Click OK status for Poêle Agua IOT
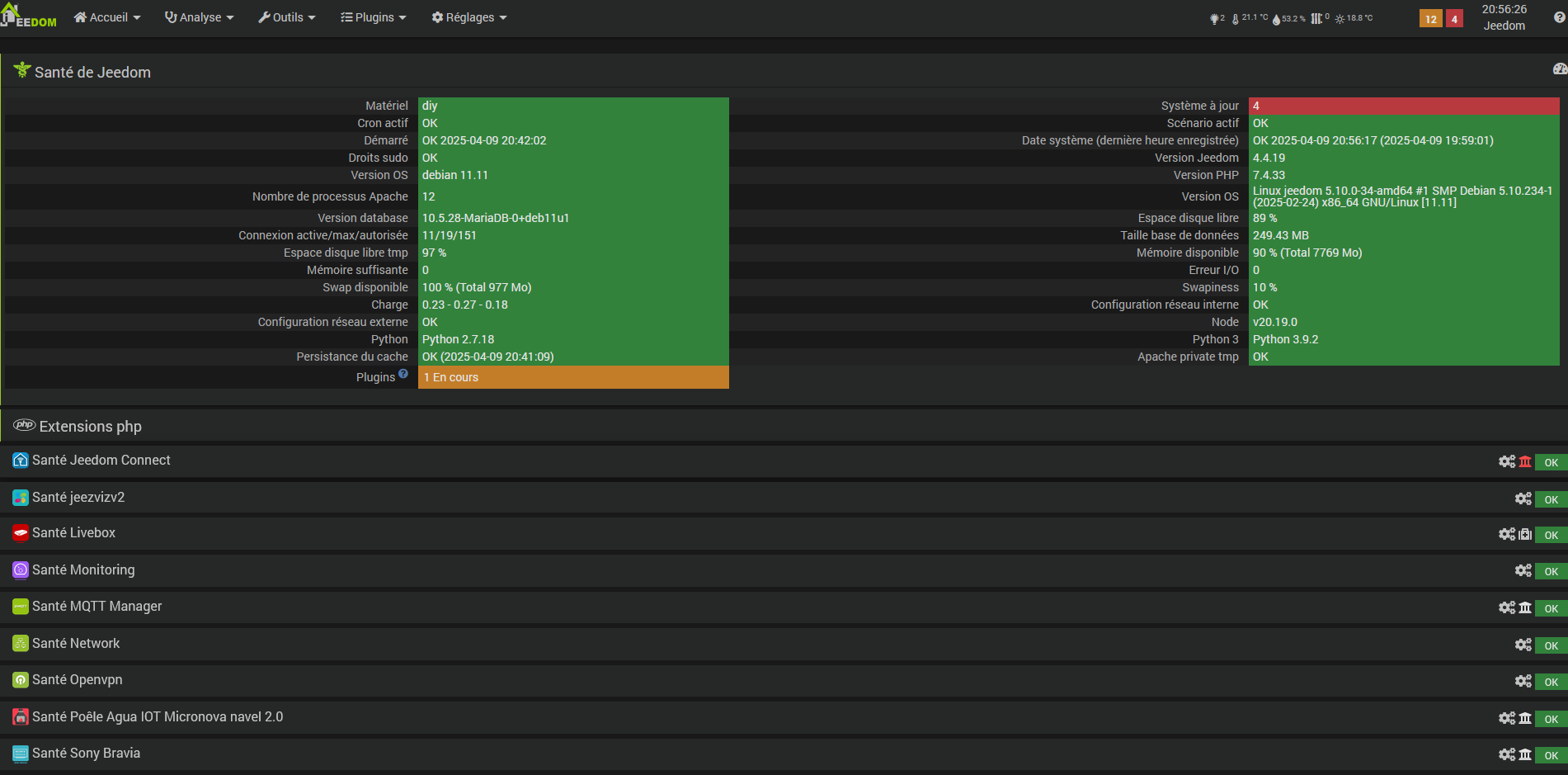Screen dimensions: 1568x775 [x=1551, y=719]
